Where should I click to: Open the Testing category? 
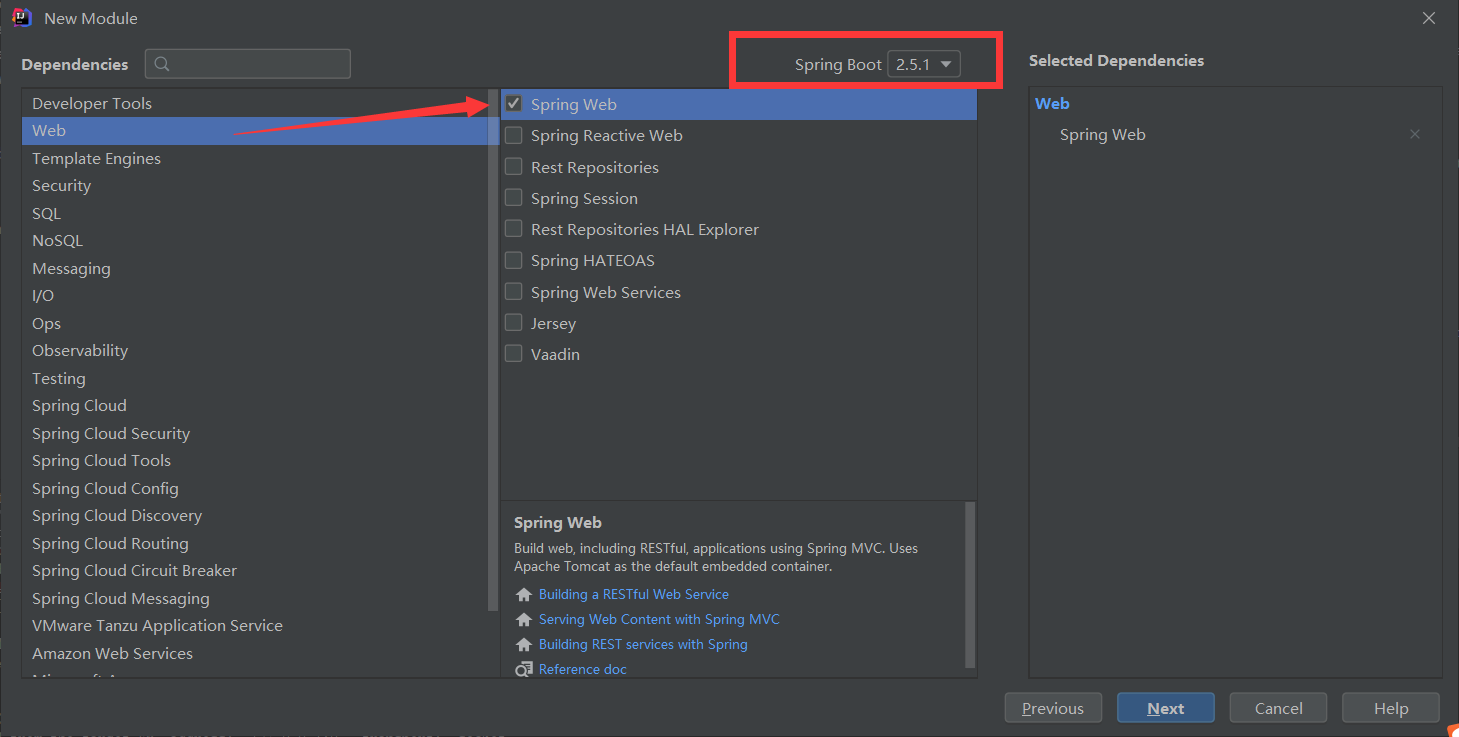[x=254, y=379]
